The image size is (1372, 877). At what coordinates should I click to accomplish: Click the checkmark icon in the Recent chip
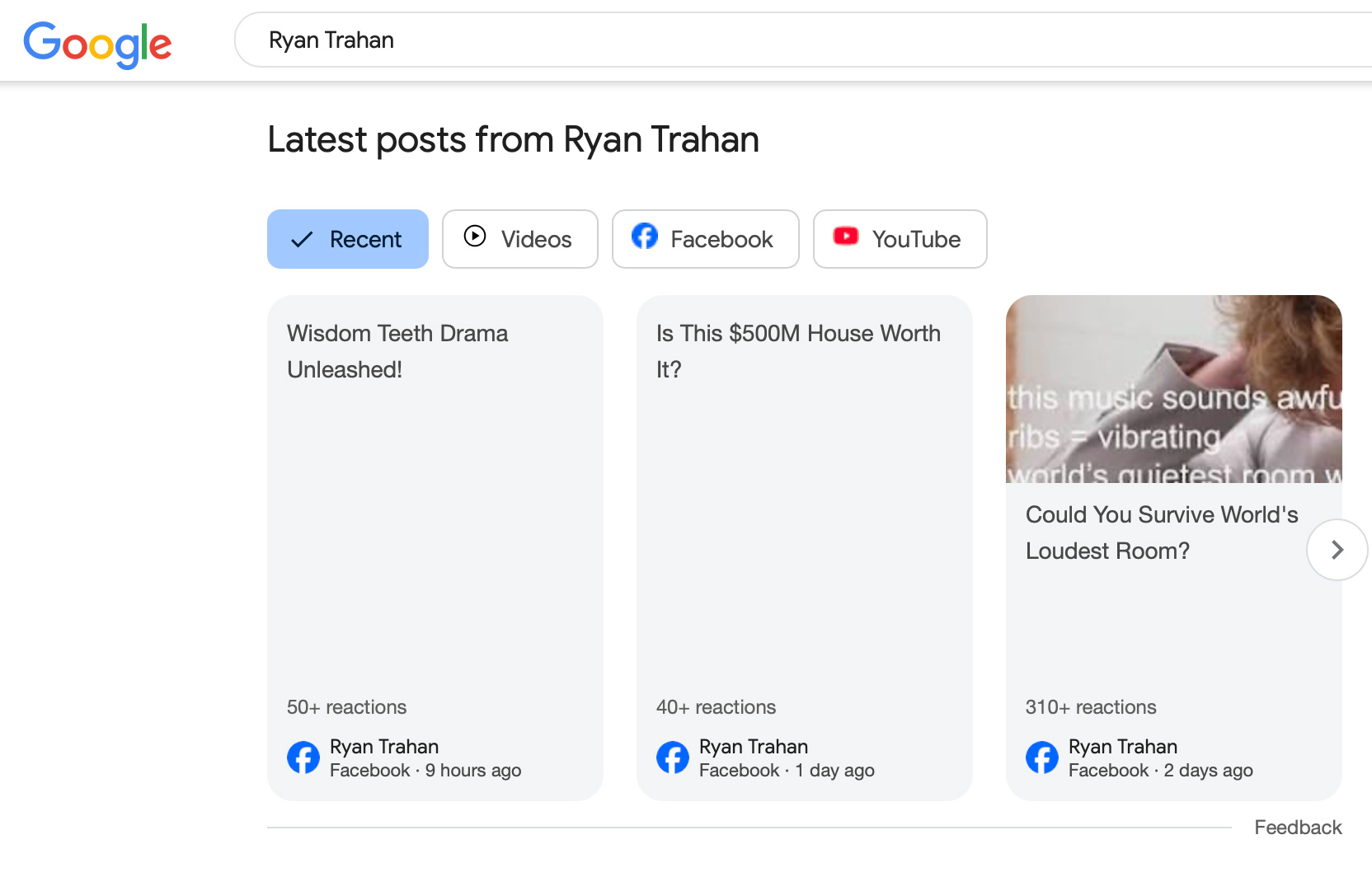click(x=301, y=239)
